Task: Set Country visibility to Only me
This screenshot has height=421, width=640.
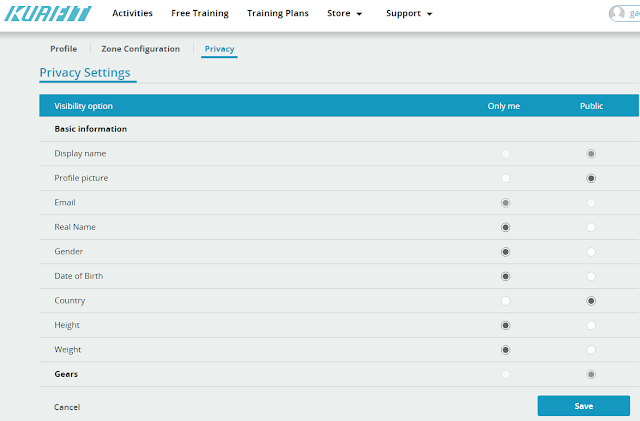Action: click(505, 301)
